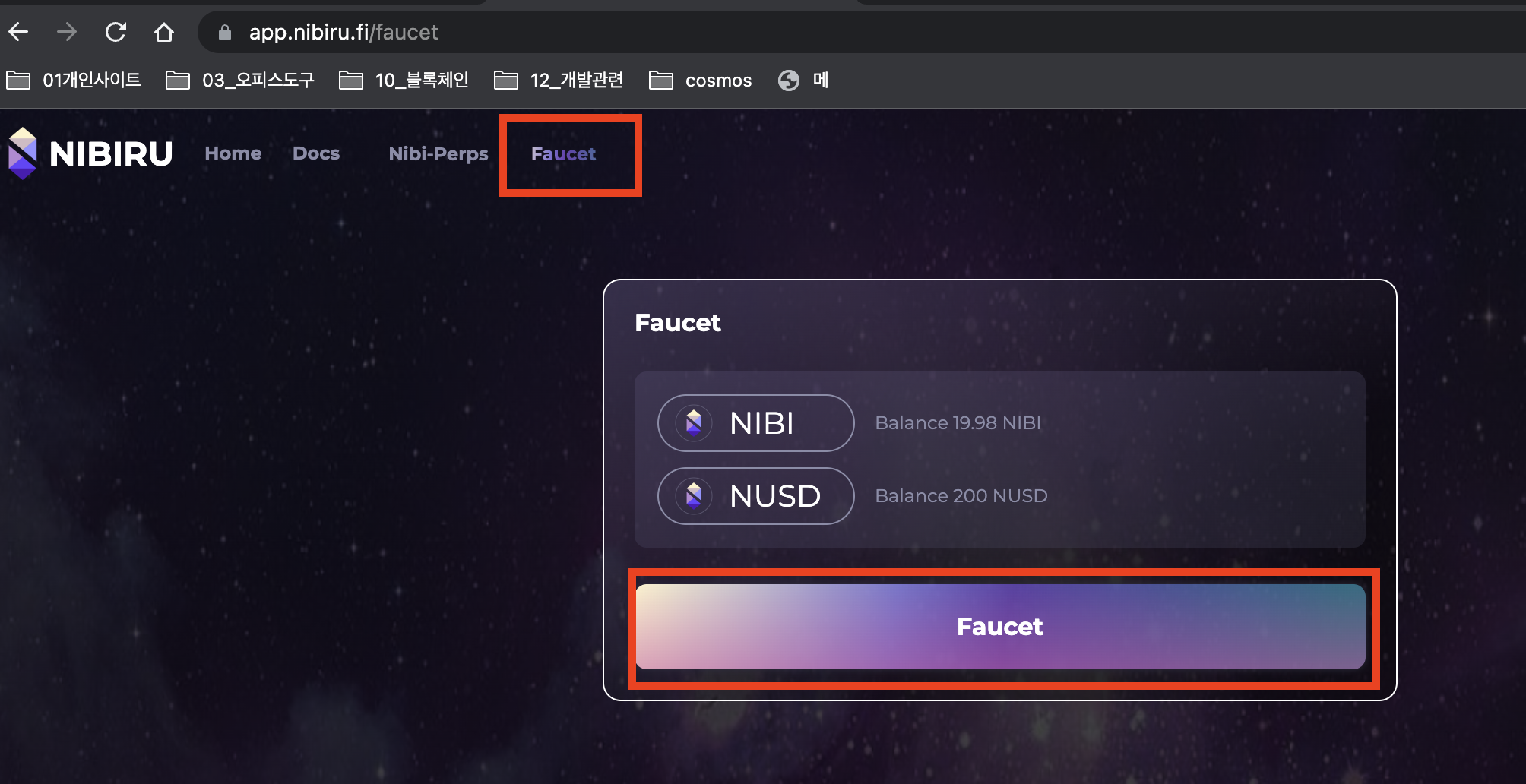Select the Faucet nav tab
This screenshot has height=784, width=1526.
point(563,153)
